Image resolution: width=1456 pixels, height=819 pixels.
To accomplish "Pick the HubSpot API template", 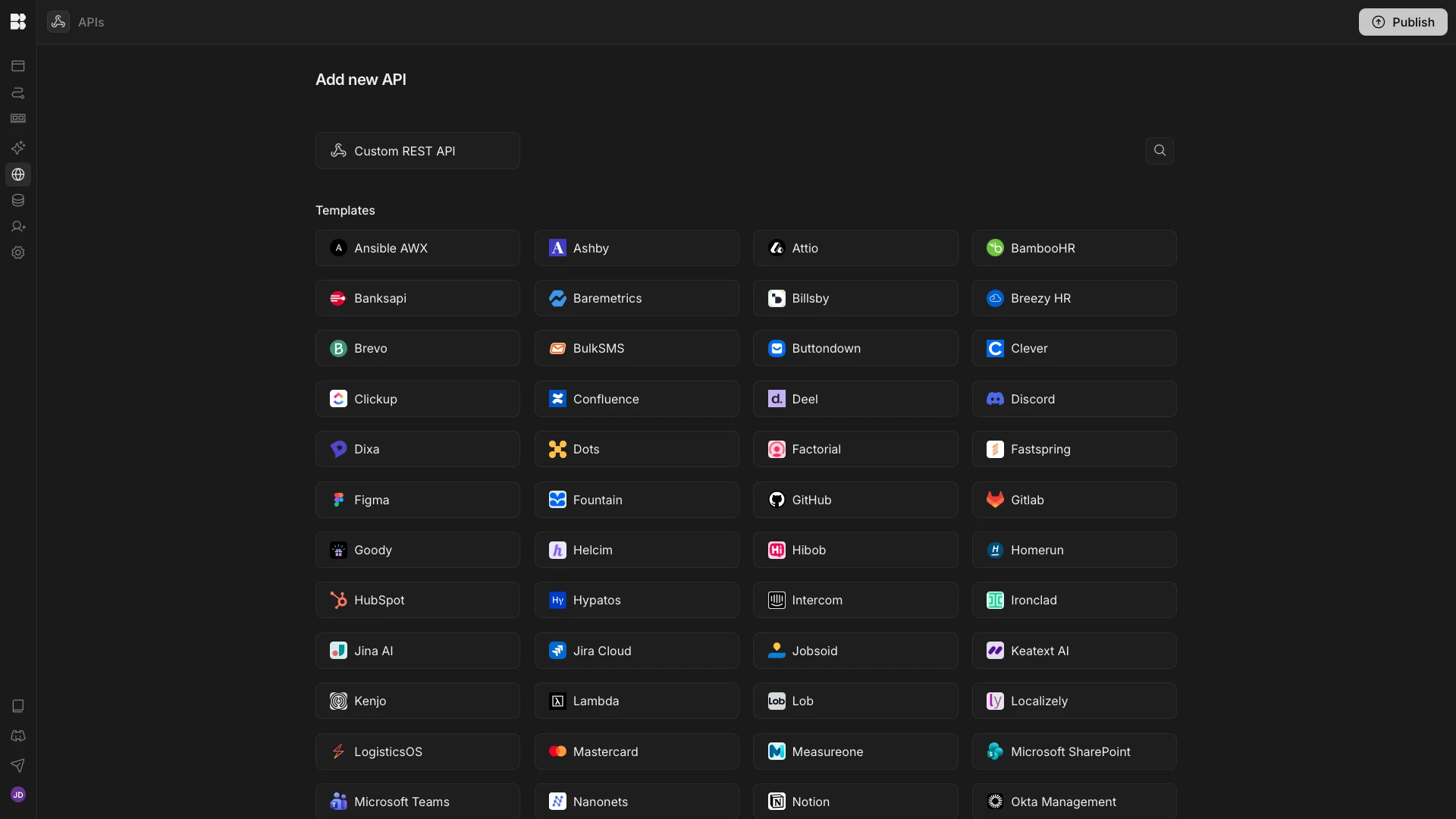I will (417, 600).
